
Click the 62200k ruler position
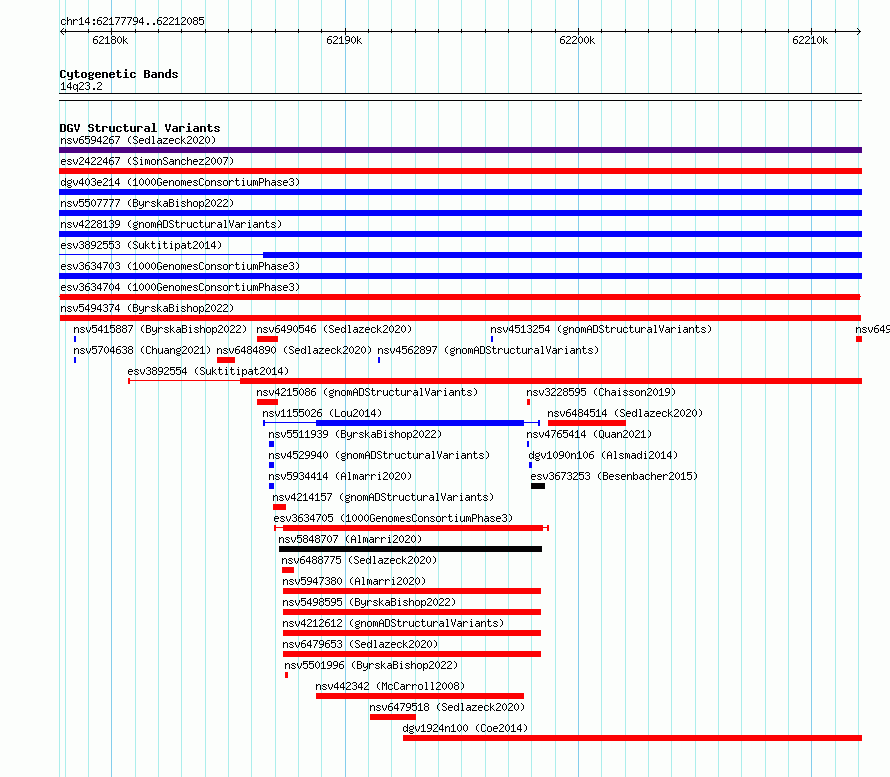(577, 40)
